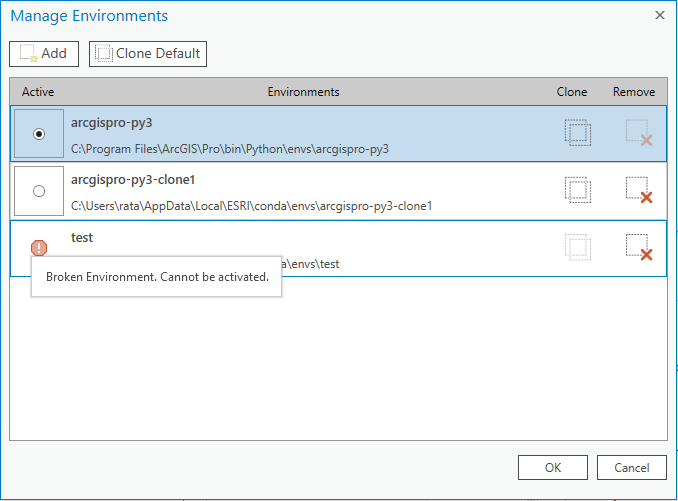Close the Manage Environments window
This screenshot has height=501, width=678.
pyautogui.click(x=659, y=16)
